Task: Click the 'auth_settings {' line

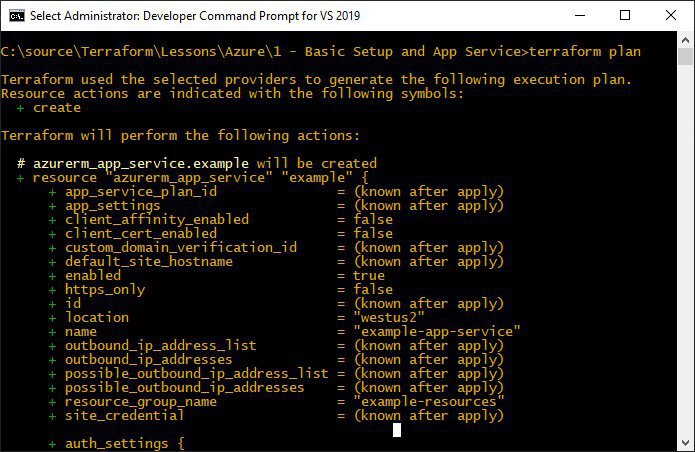Action: click(x=117, y=444)
